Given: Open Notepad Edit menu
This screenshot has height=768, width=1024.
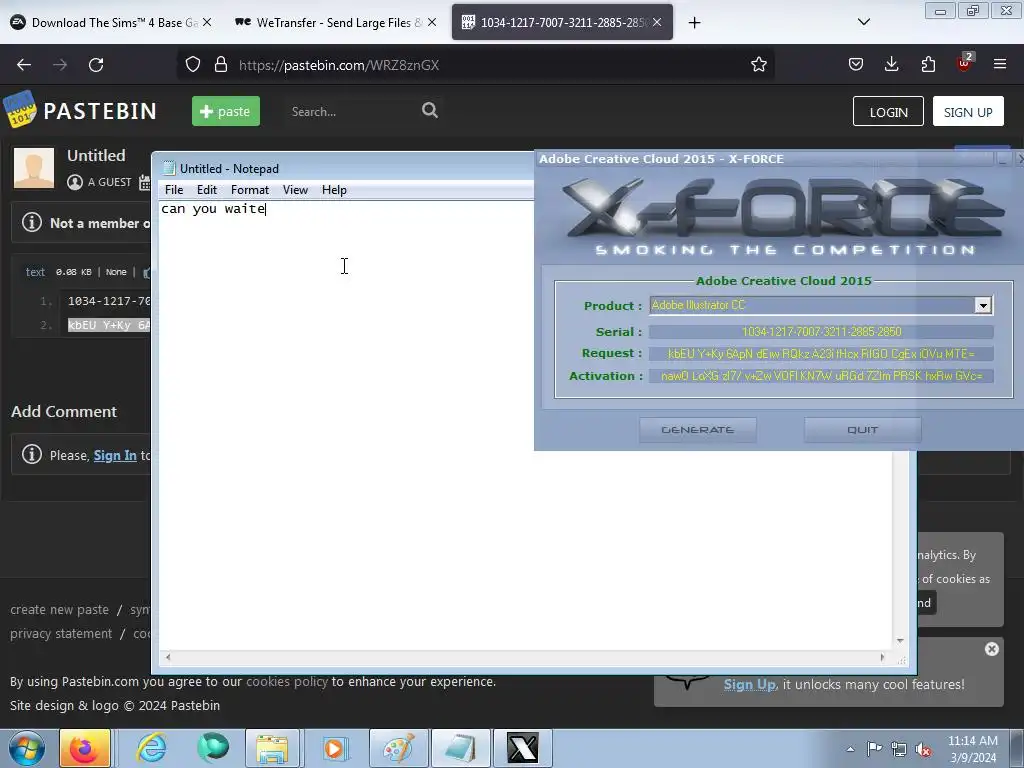Looking at the screenshot, I should [x=206, y=190].
